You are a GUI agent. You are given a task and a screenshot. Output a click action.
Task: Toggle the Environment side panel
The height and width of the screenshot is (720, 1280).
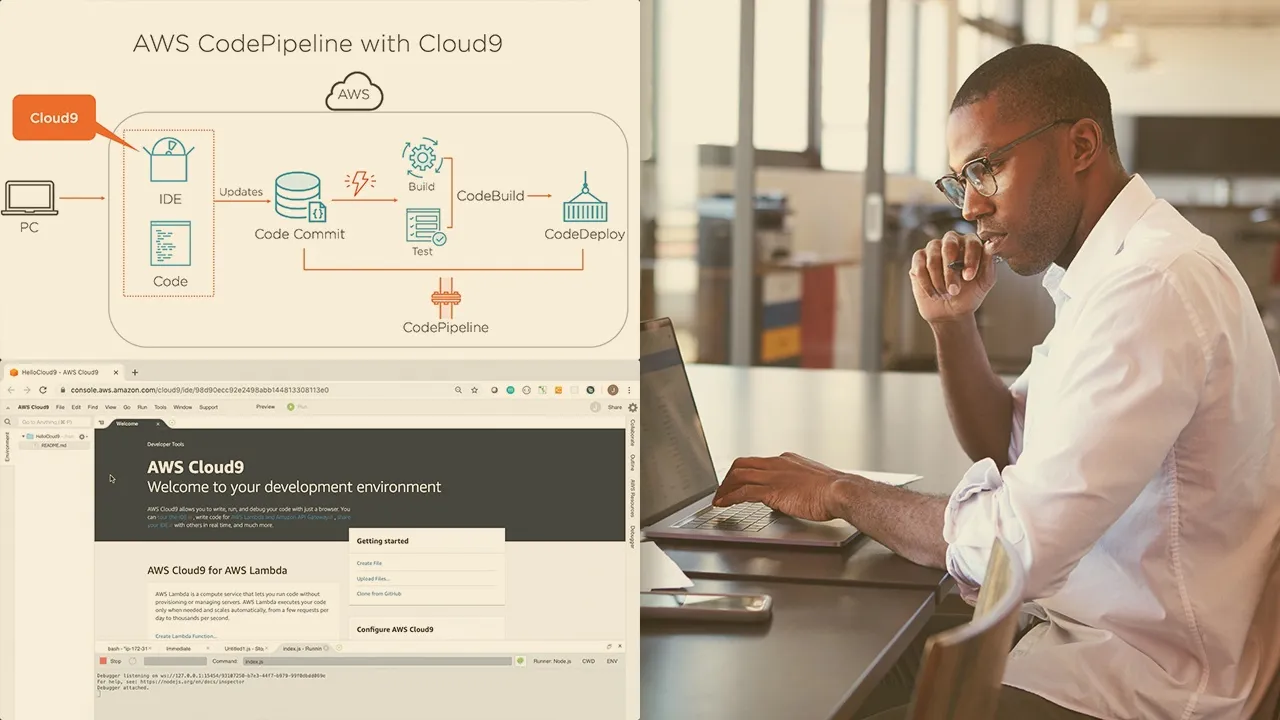pos(7,447)
